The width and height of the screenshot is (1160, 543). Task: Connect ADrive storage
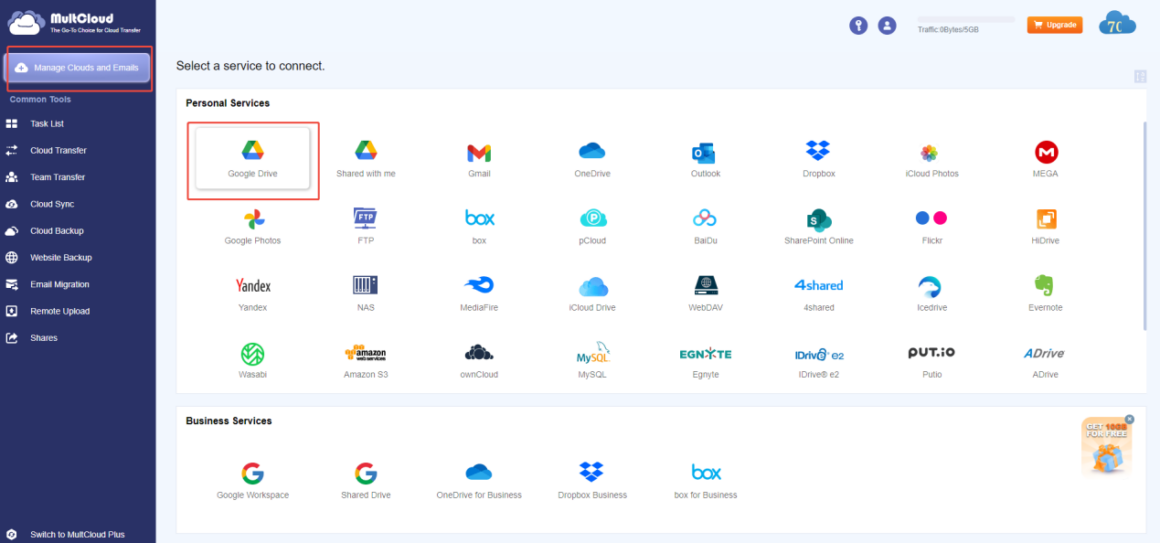tap(1045, 361)
